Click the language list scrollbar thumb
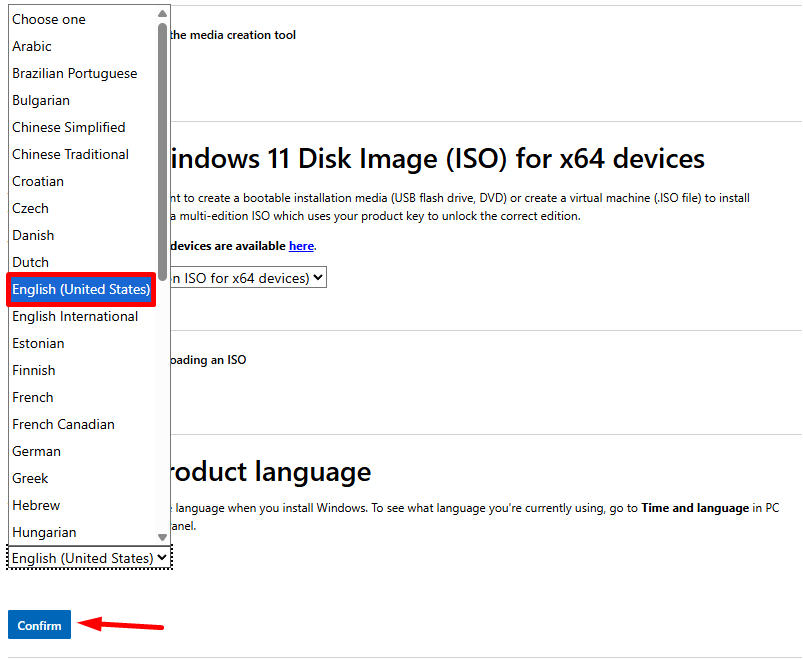The image size is (803, 659). [162, 152]
